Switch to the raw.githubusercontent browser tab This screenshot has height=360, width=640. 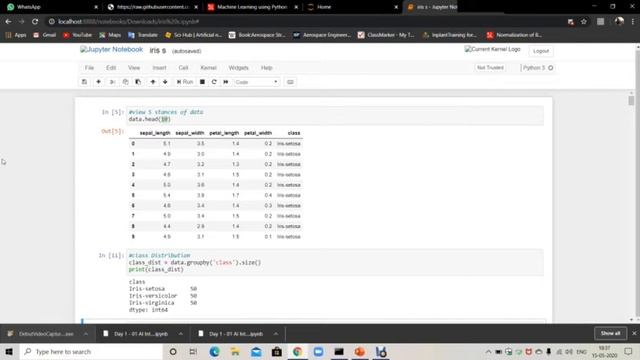(x=152, y=7)
